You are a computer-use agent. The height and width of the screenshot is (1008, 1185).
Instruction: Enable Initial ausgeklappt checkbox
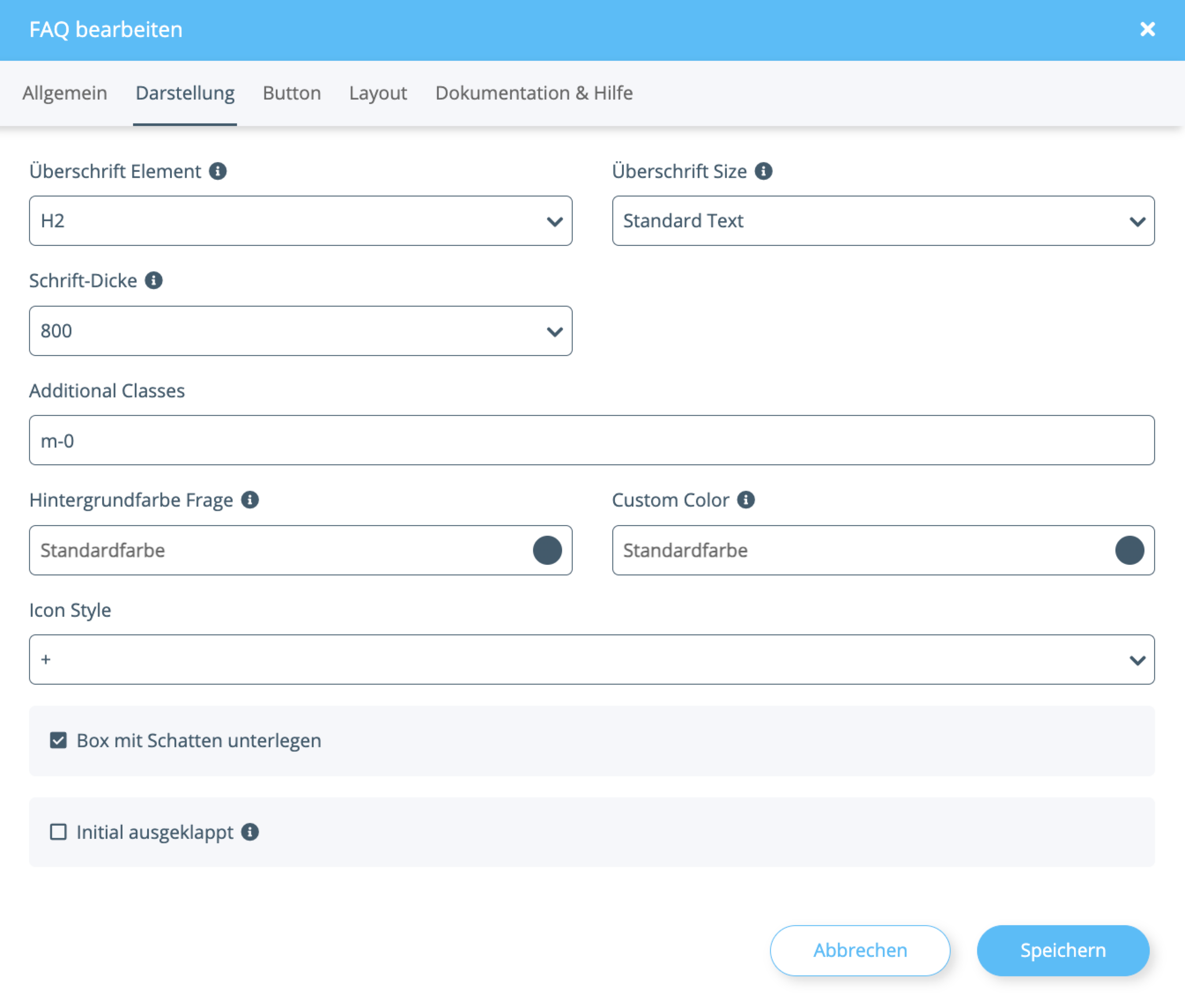pyautogui.click(x=58, y=832)
